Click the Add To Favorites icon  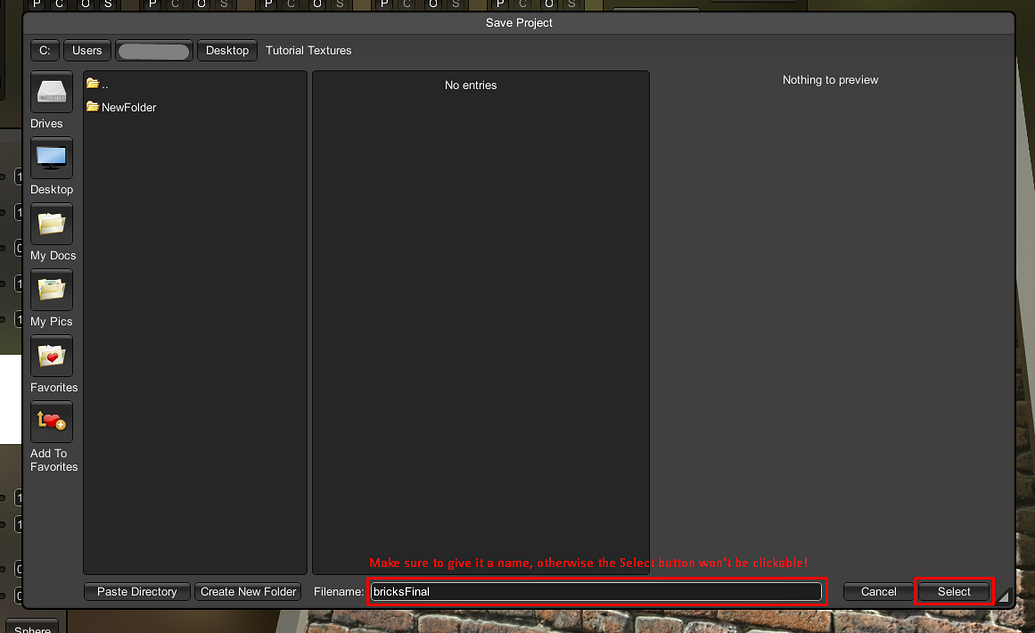51,422
